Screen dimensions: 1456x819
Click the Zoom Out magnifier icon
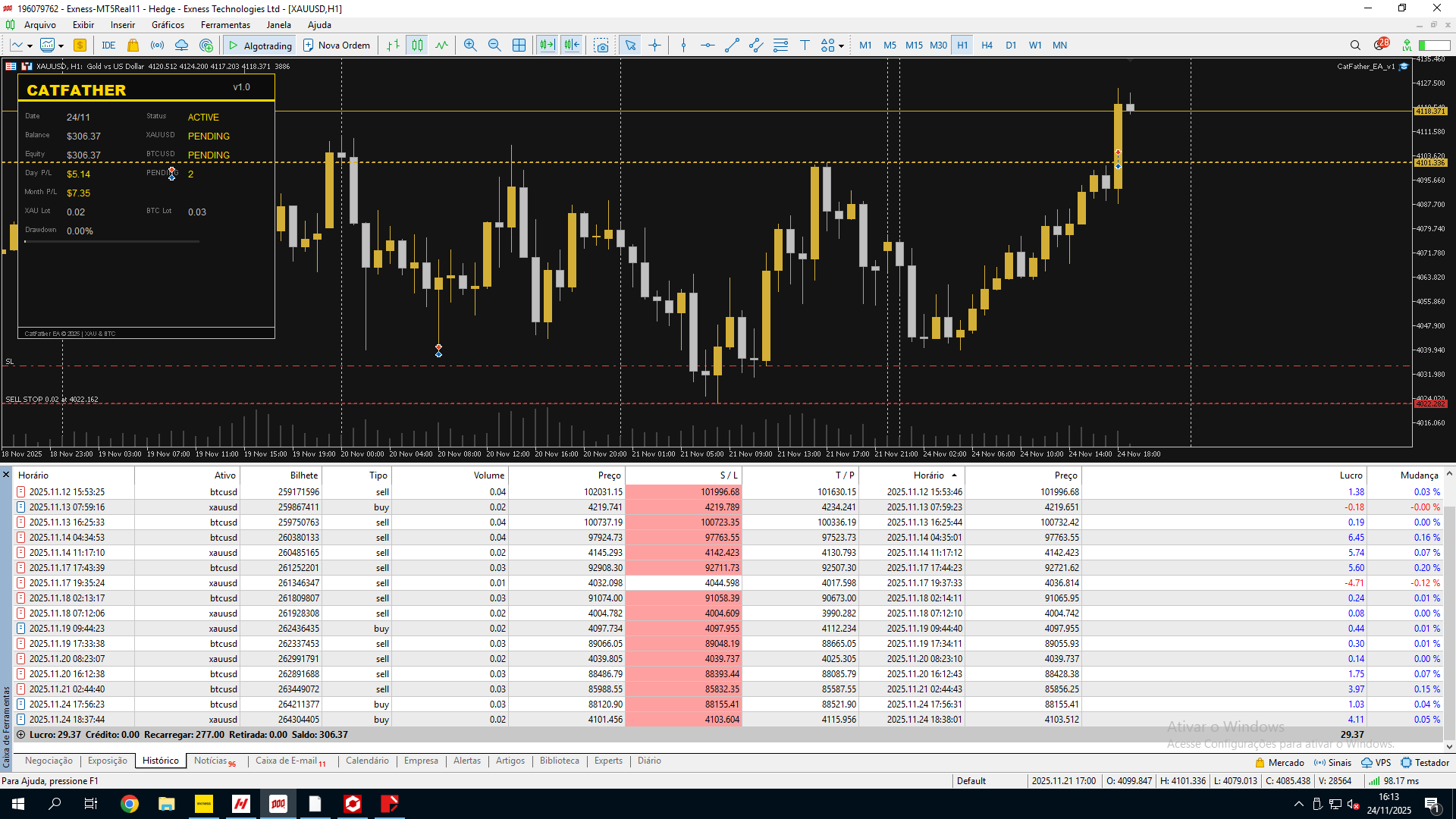coord(494,45)
